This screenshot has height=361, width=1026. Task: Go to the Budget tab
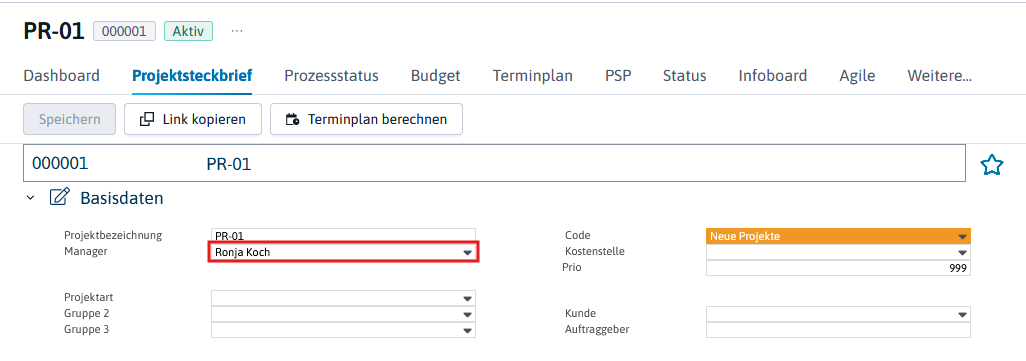tap(436, 76)
